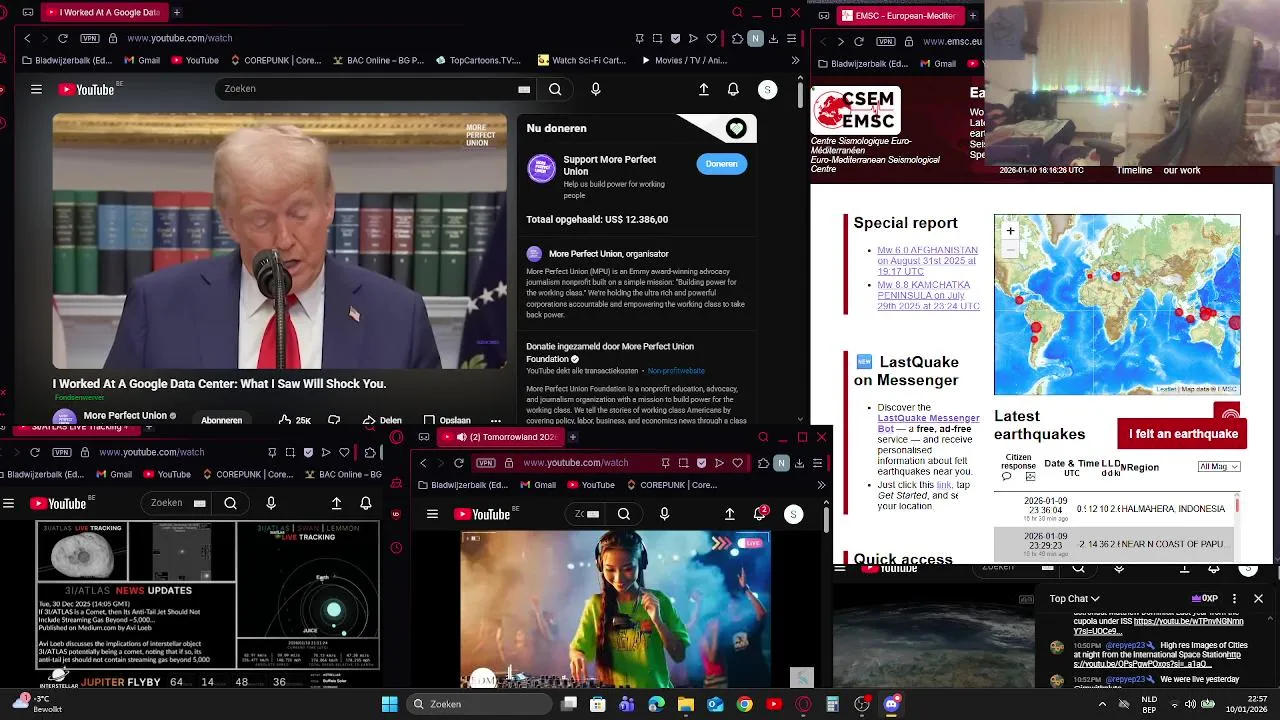Click the Trump video player thumbnail
The image size is (1280, 720).
pyautogui.click(x=280, y=242)
